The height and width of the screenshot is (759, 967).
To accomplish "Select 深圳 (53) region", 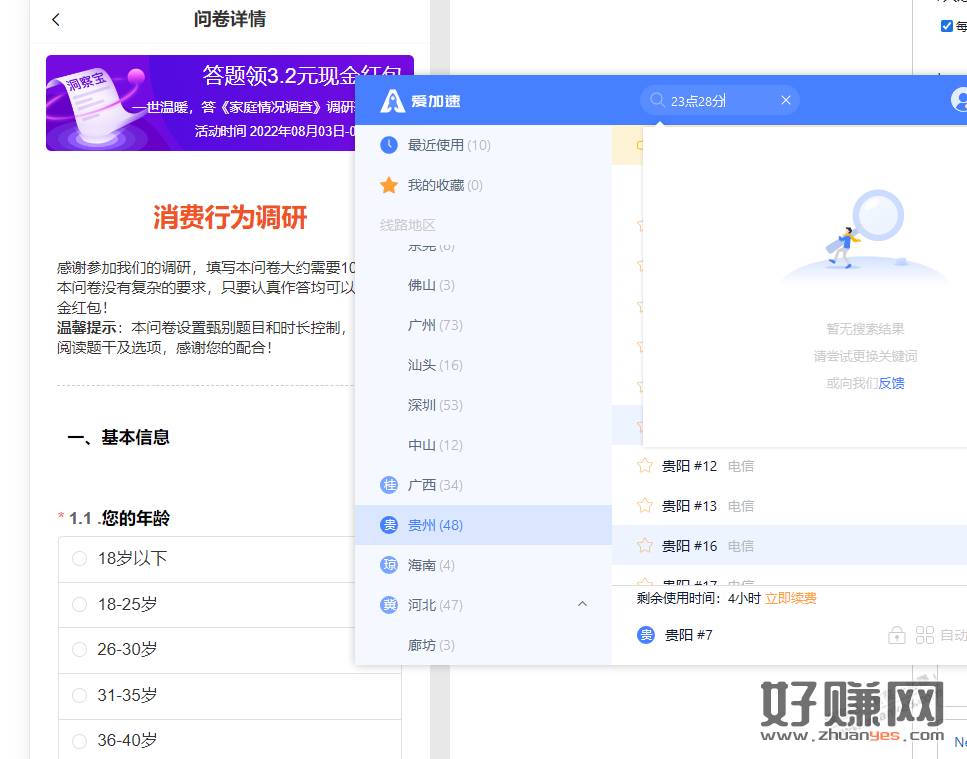I will click(x=484, y=405).
